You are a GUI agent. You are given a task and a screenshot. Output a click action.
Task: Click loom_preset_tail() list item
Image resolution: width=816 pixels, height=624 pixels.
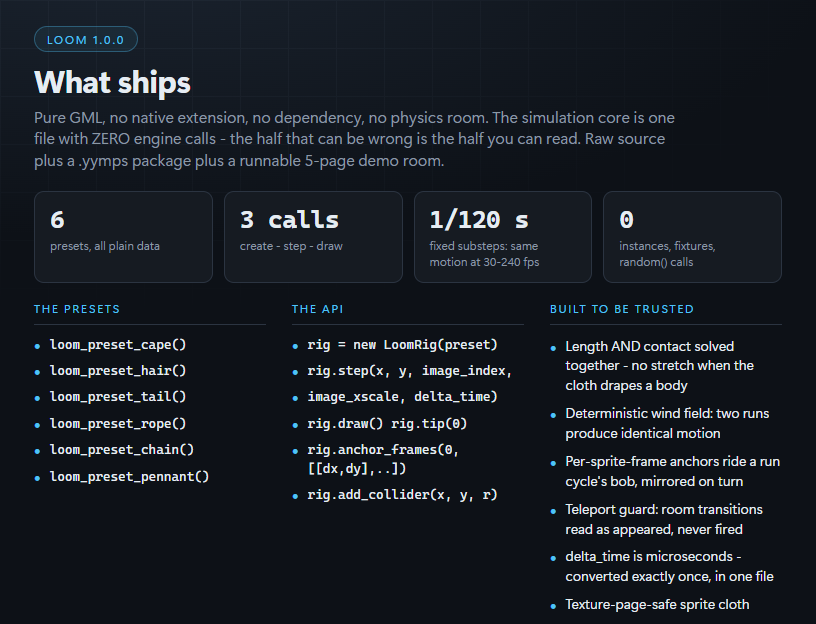click(118, 397)
